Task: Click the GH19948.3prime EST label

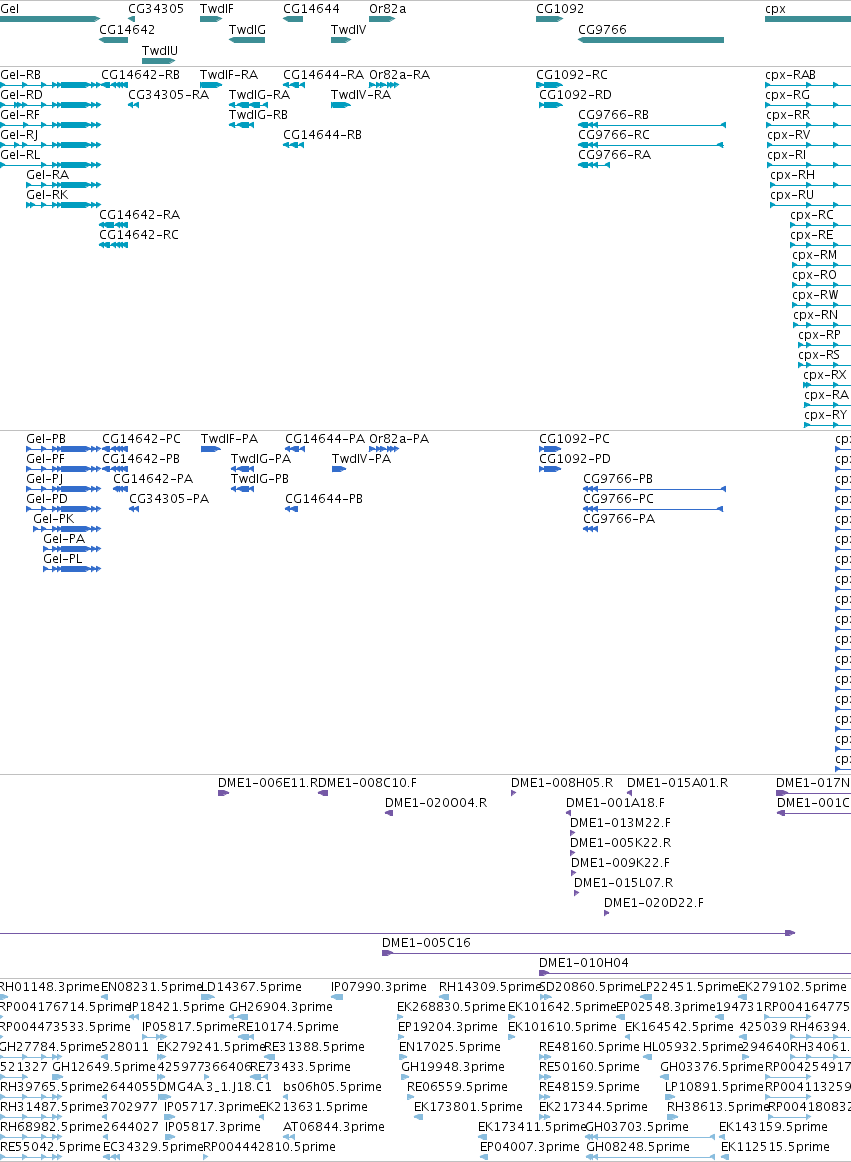Action: pyautogui.click(x=451, y=1067)
